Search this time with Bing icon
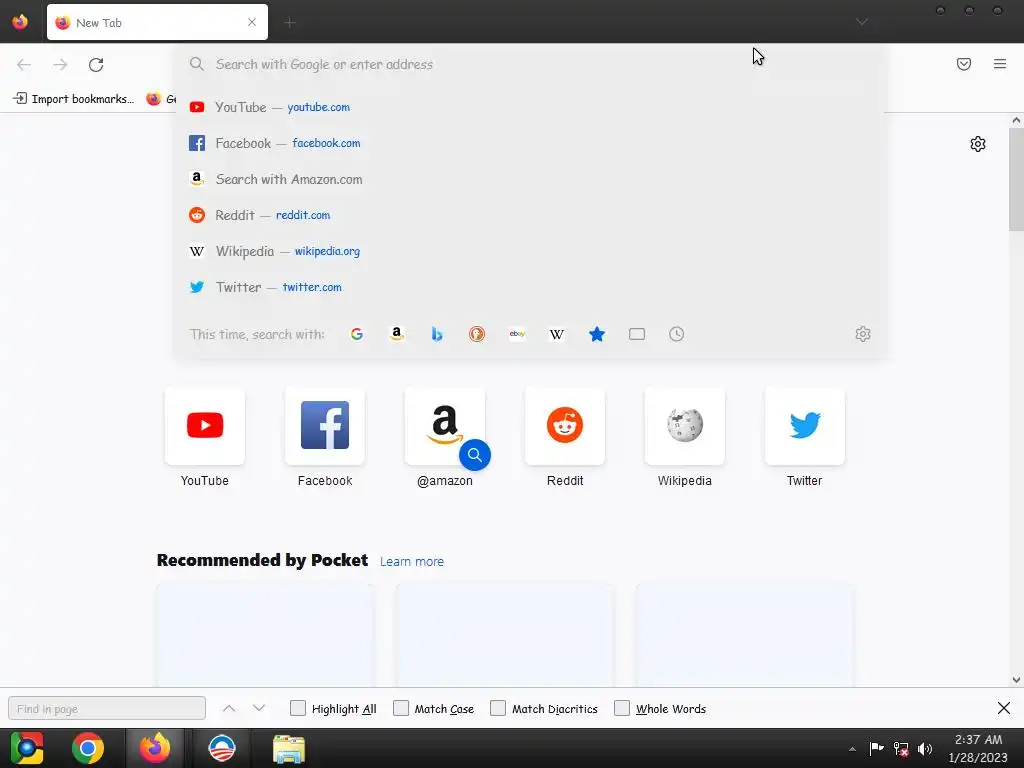The width and height of the screenshot is (1024, 768). tap(437, 334)
